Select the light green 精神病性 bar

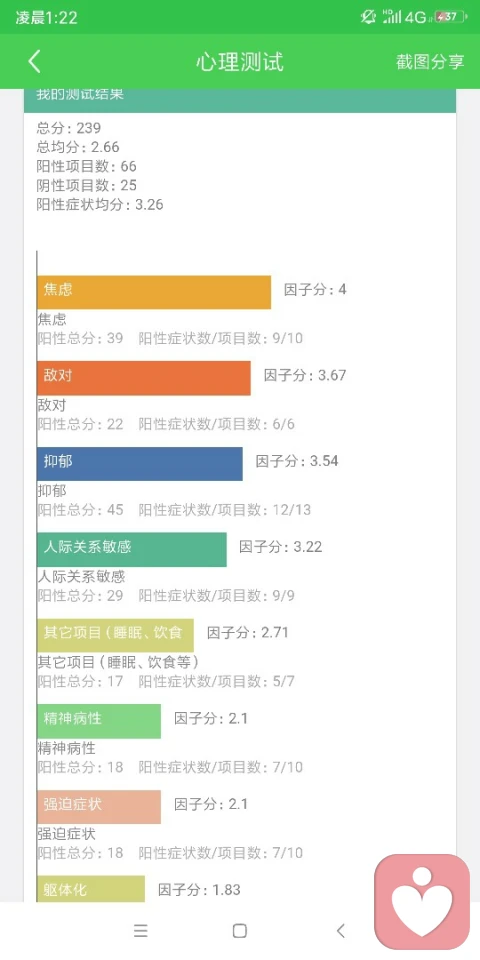[x=99, y=721]
